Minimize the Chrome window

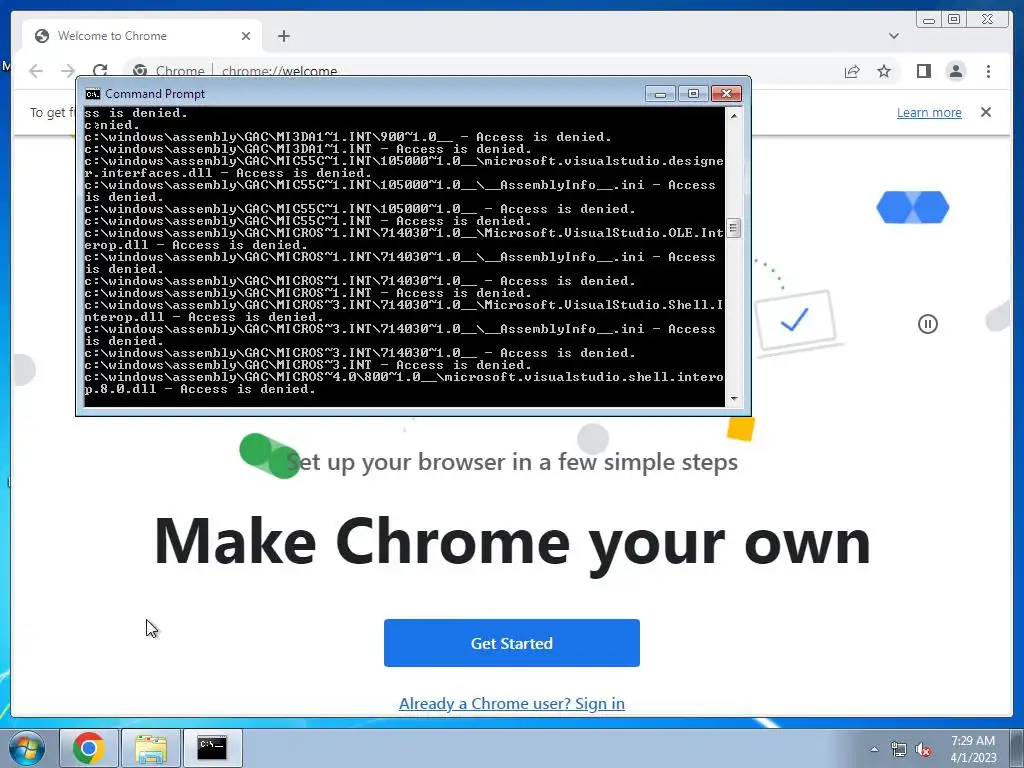pos(929,20)
